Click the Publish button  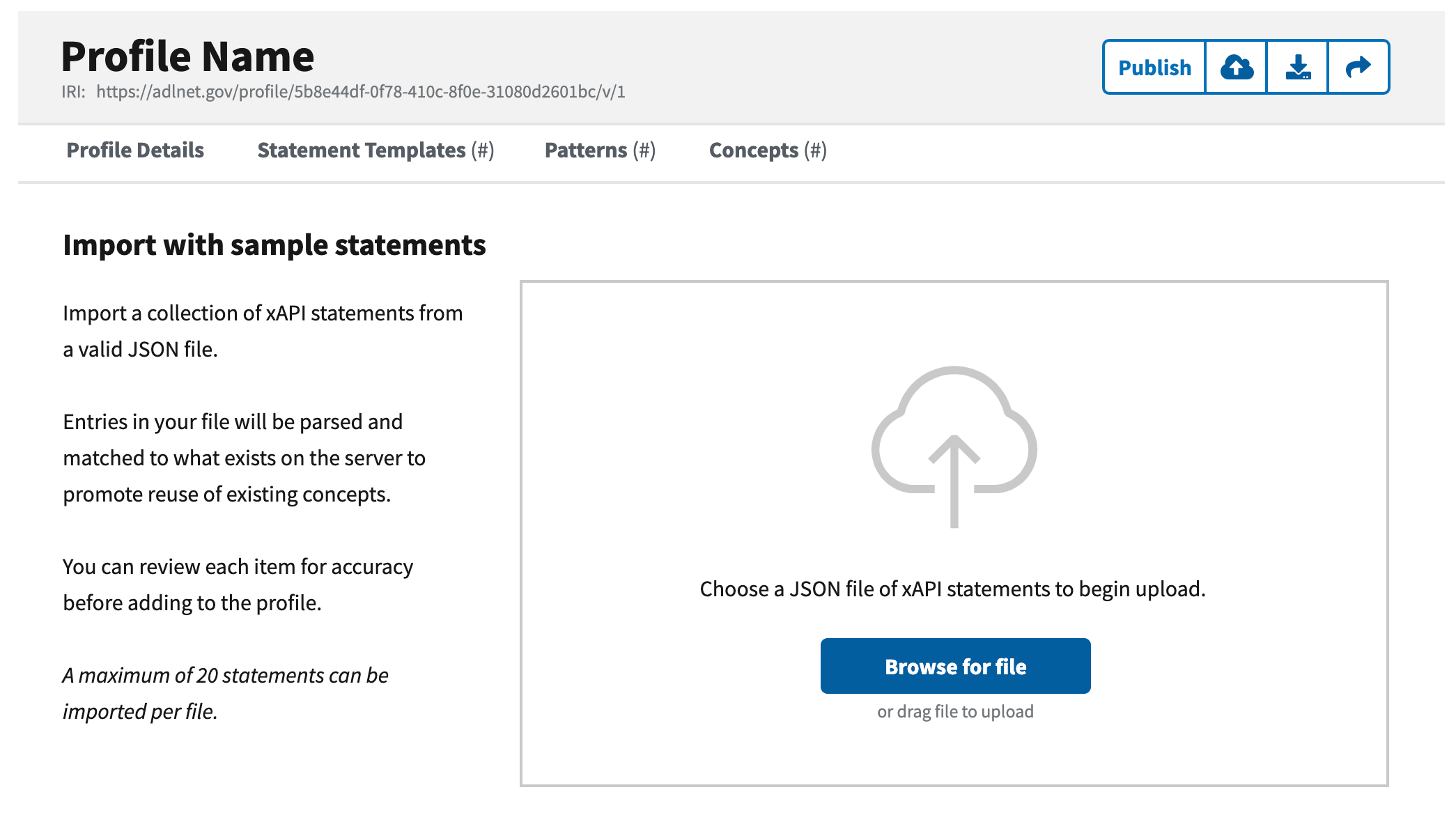[x=1154, y=68]
